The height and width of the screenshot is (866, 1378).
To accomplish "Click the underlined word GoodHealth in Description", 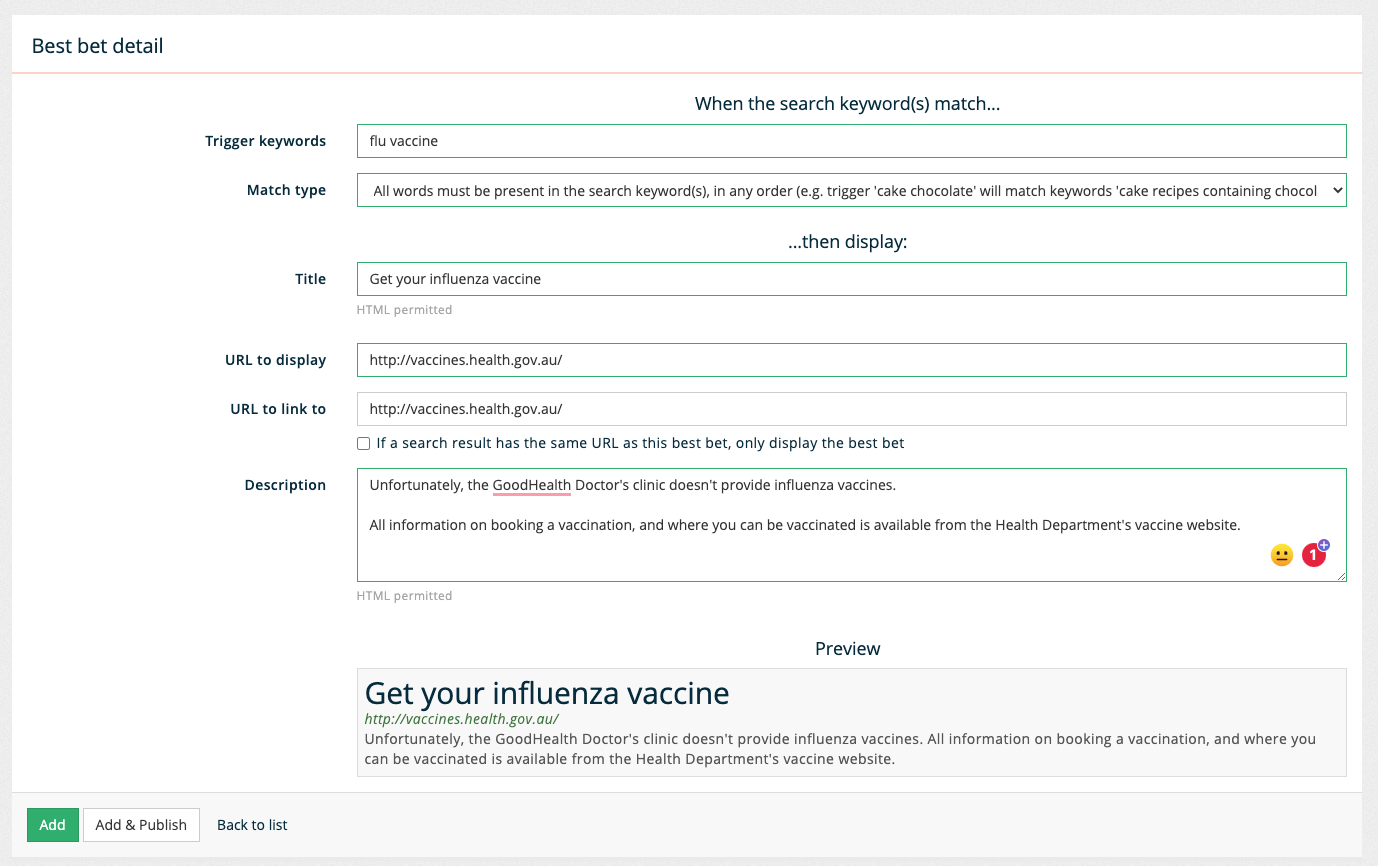I will (x=531, y=486).
